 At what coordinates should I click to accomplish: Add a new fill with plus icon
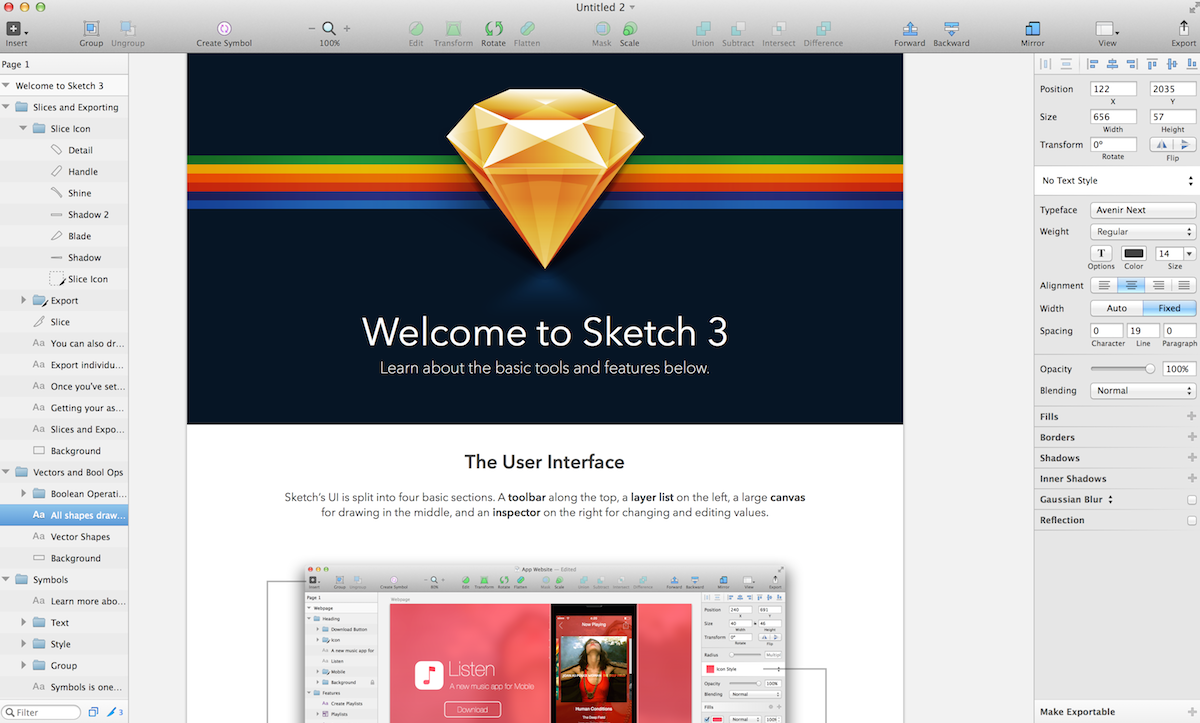(x=1191, y=416)
